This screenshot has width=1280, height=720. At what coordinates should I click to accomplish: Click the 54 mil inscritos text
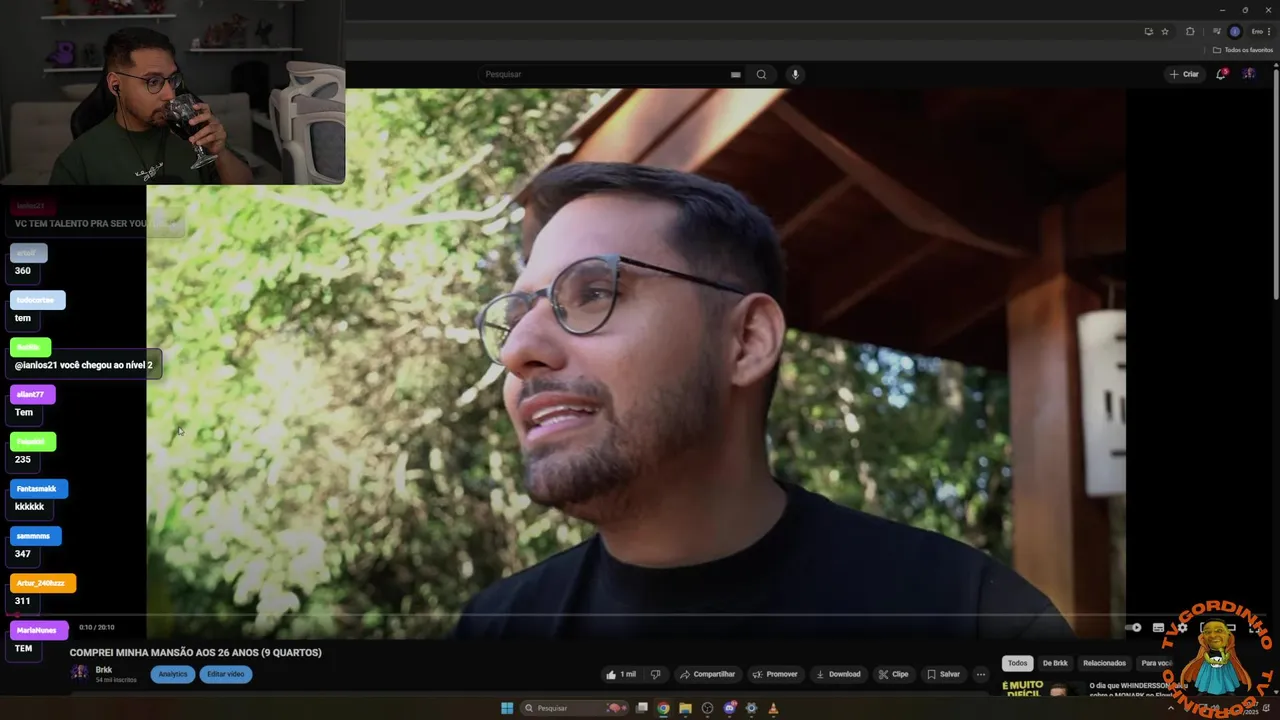(116, 680)
